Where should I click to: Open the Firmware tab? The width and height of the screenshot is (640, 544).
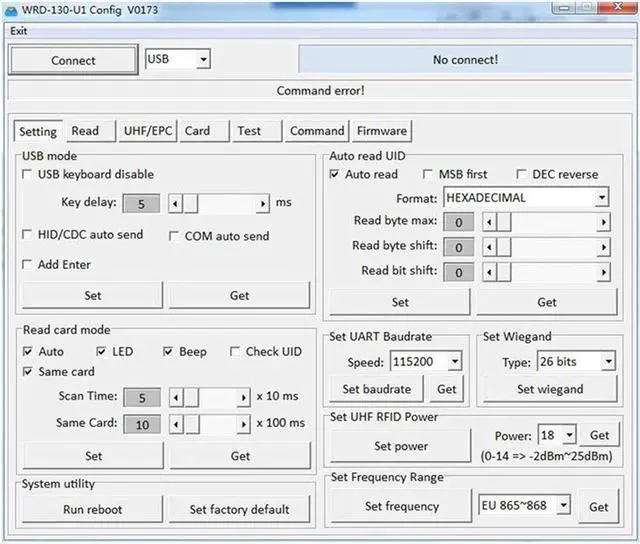(382, 131)
